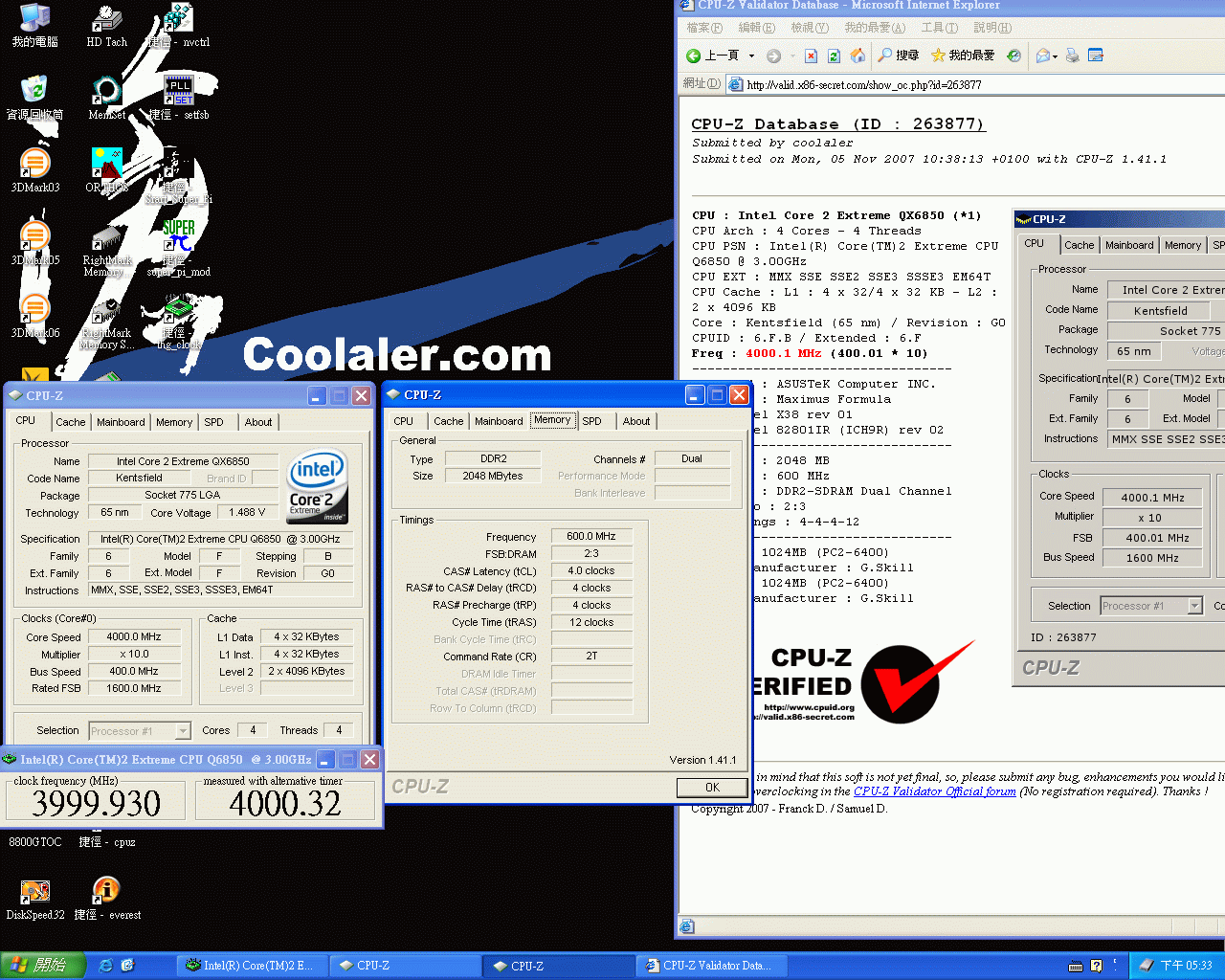
Task: Select the 捷徑 - cpuz shortcut label on desktop
Action: pyautogui.click(x=106, y=842)
